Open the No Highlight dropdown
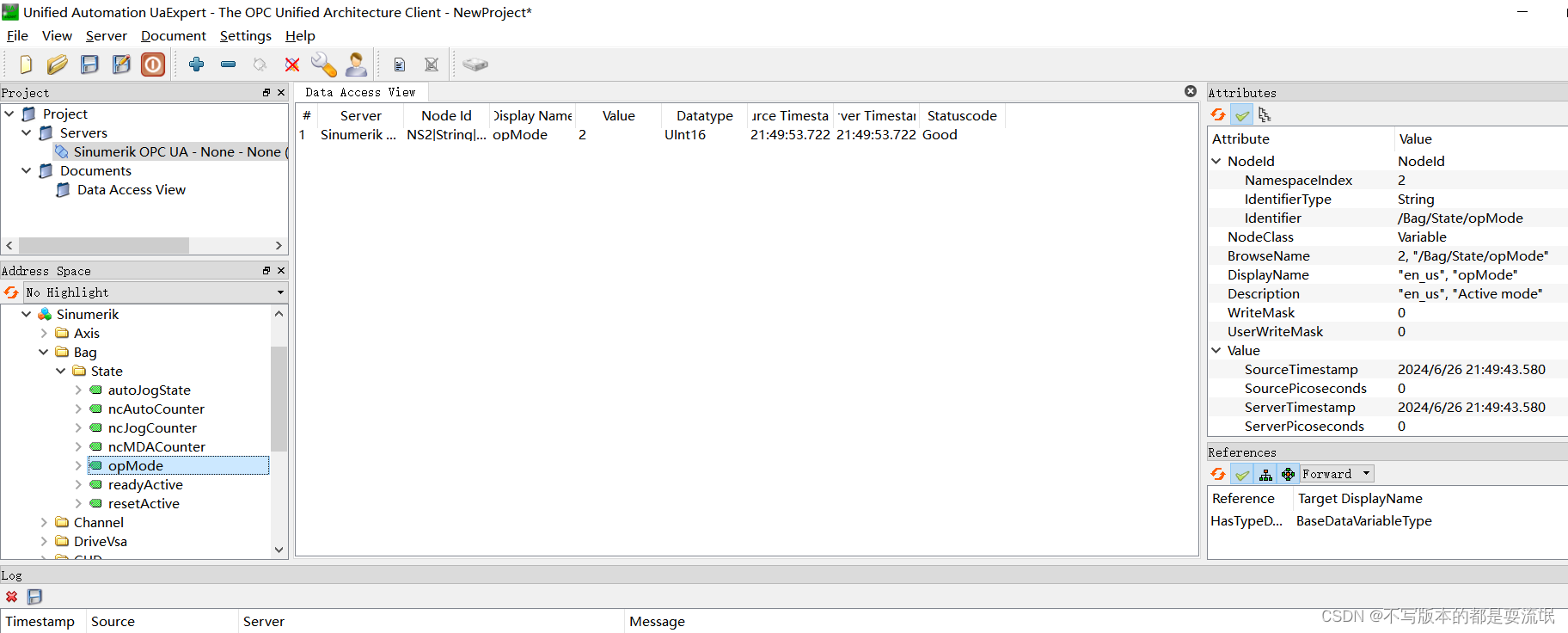The height and width of the screenshot is (633, 1568). pyautogui.click(x=155, y=292)
